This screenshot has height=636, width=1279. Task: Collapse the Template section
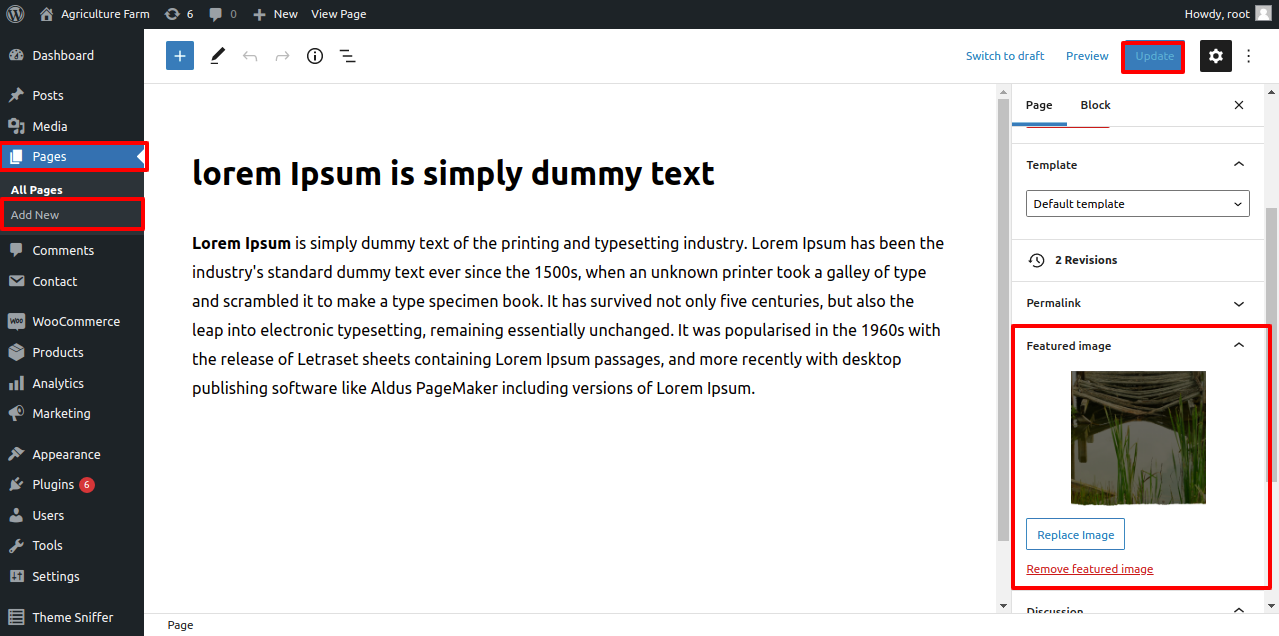(x=1238, y=165)
